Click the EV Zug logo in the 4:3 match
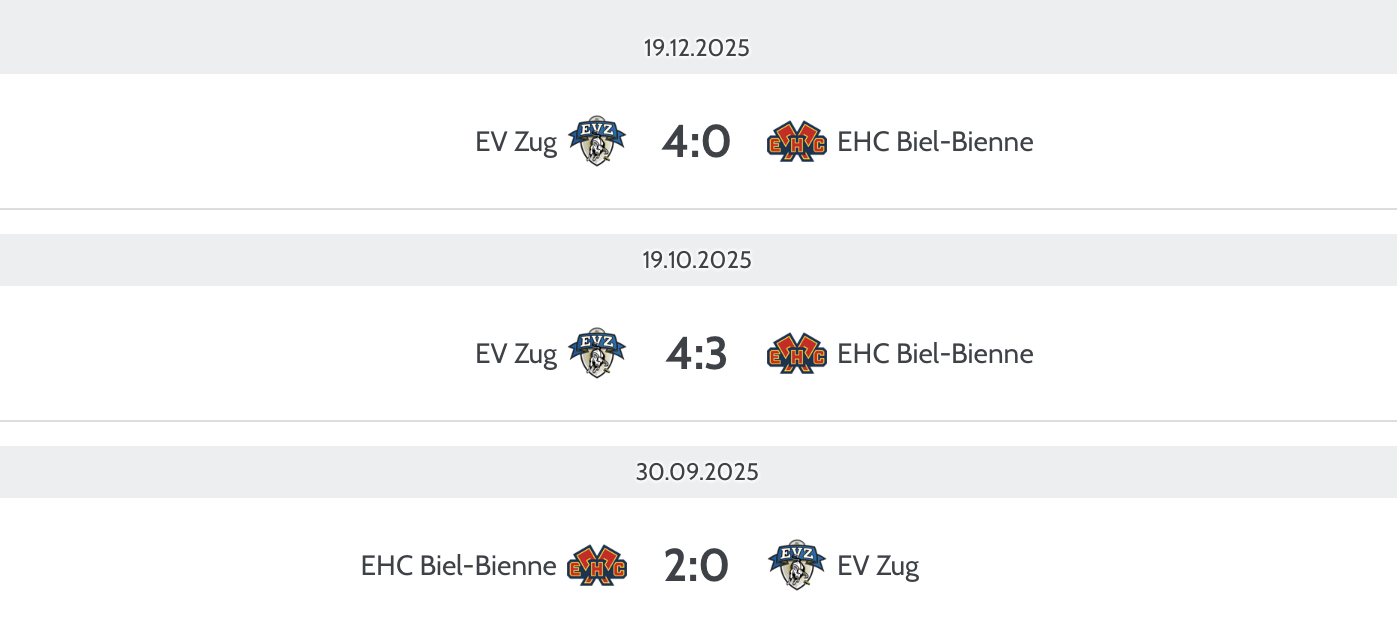 pyautogui.click(x=597, y=353)
